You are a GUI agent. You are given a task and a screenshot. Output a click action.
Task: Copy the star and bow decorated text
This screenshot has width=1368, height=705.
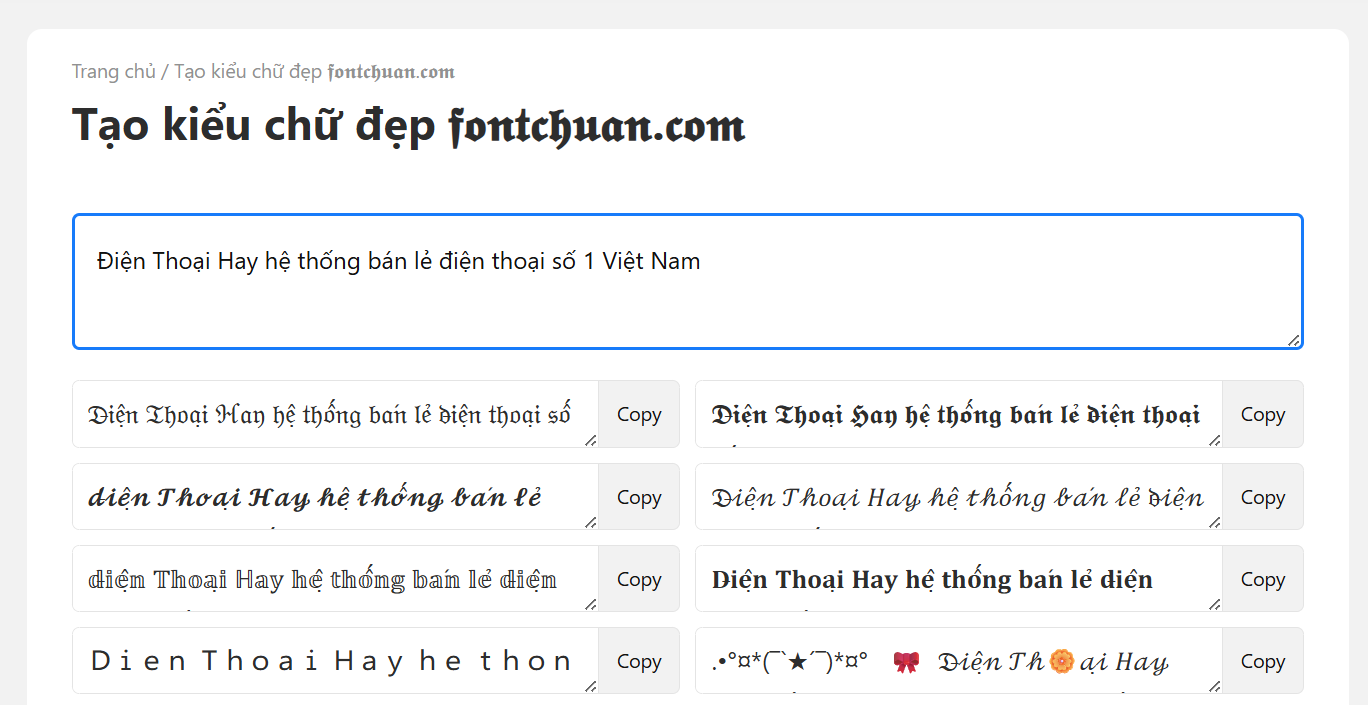coord(1262,661)
